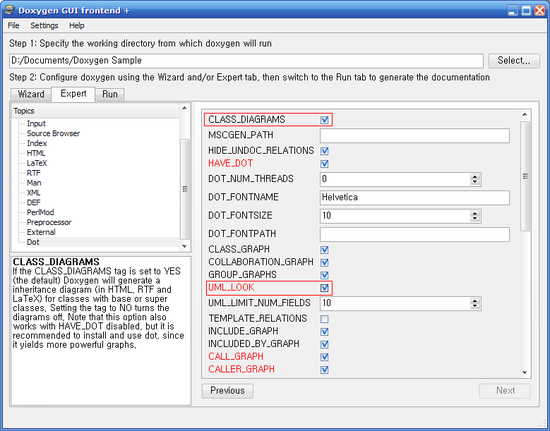Image resolution: width=550 pixels, height=431 pixels.
Task: Select the Source Browser topic
Action: pyautogui.click(x=53, y=133)
